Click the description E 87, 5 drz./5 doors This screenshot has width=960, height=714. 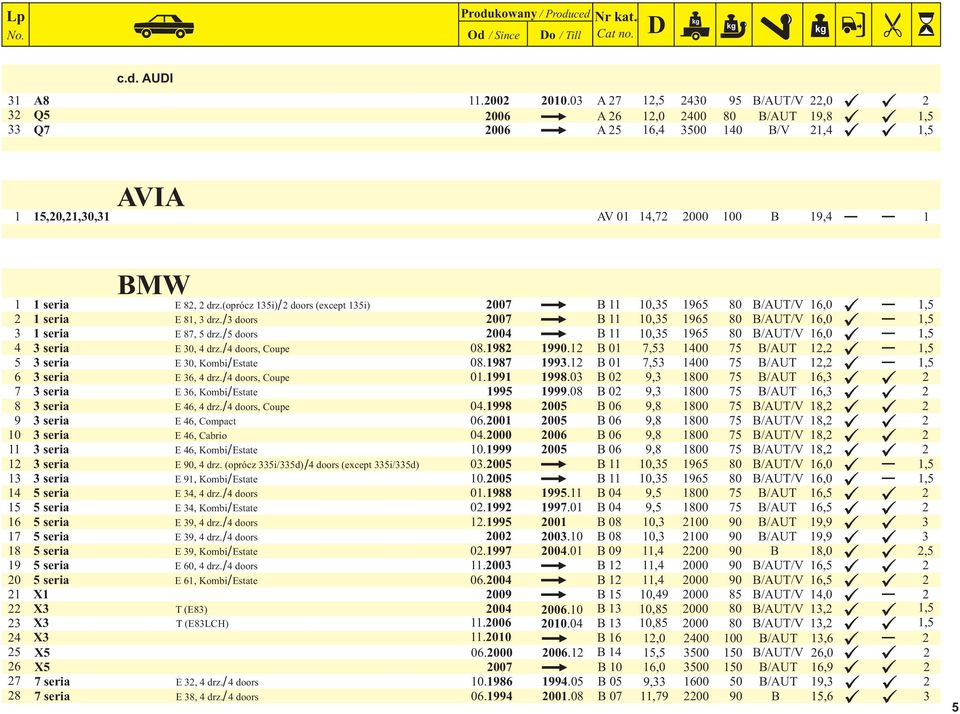pos(216,334)
